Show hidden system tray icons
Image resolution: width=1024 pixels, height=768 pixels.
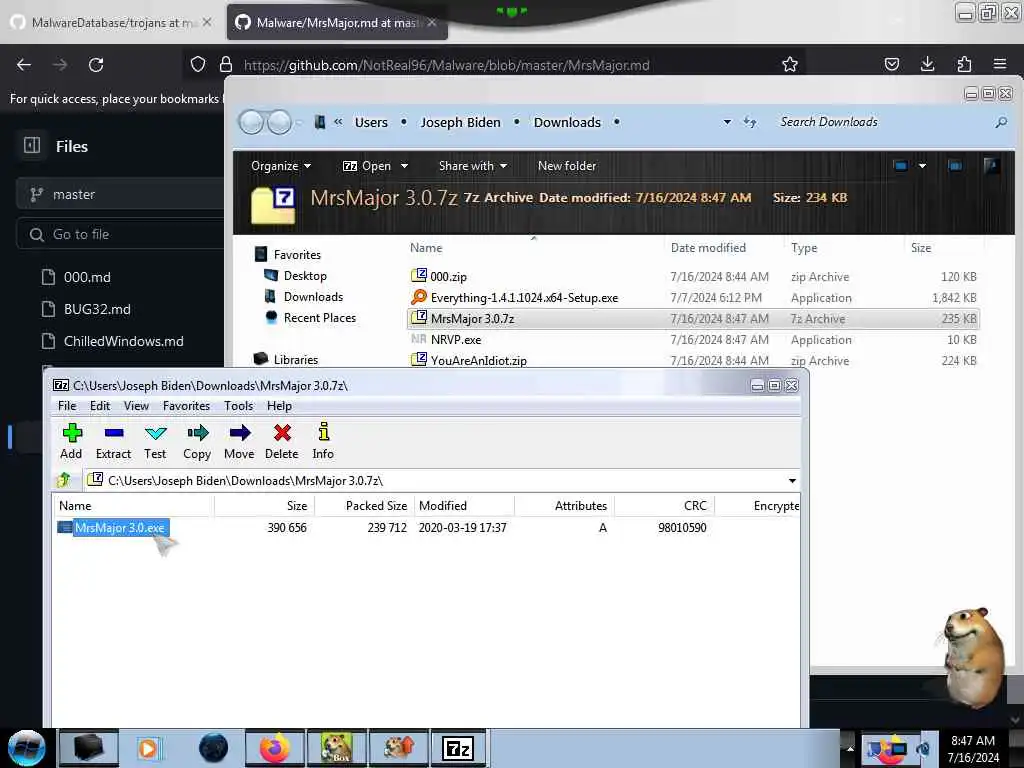point(850,748)
